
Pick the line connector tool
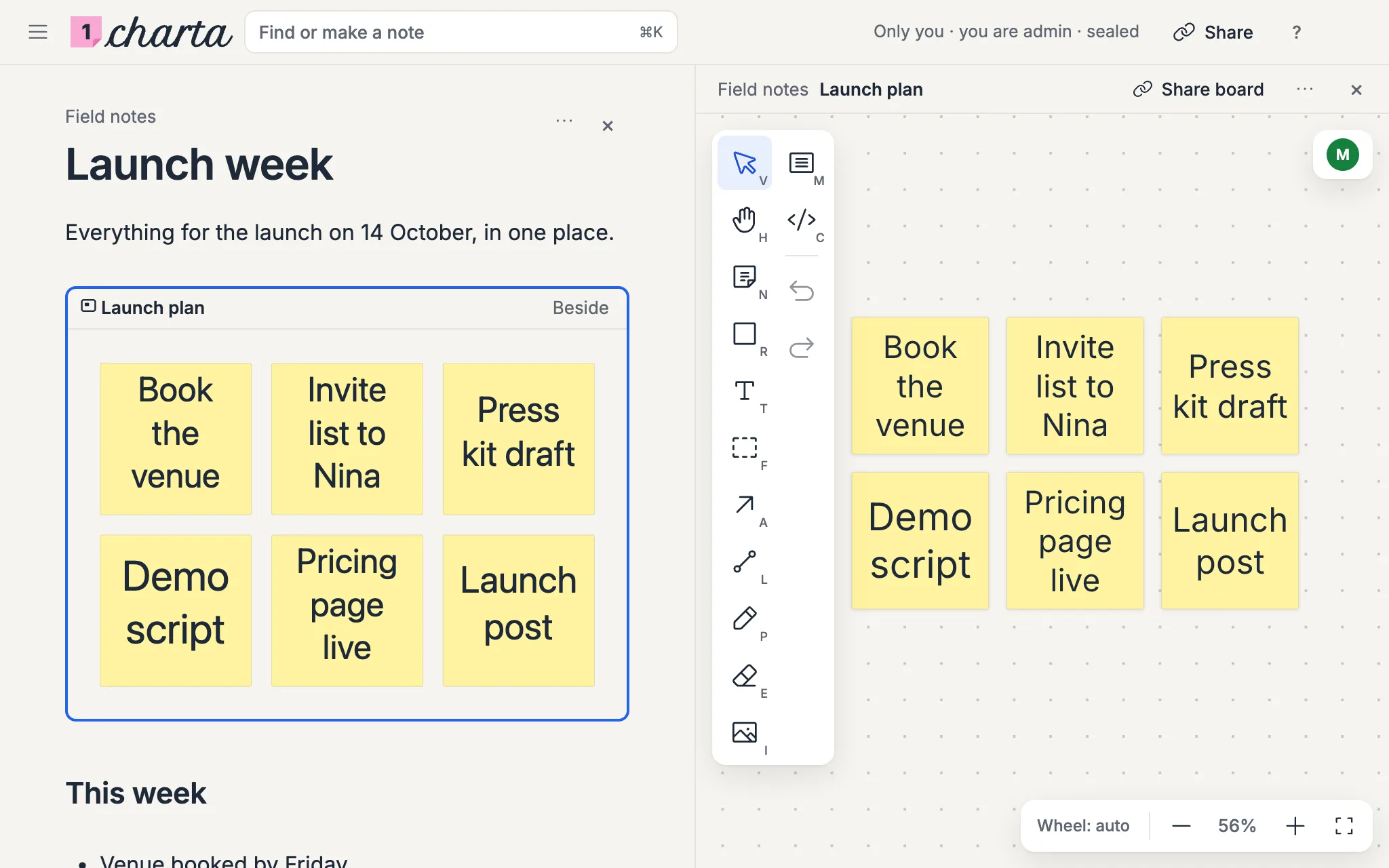(x=745, y=561)
